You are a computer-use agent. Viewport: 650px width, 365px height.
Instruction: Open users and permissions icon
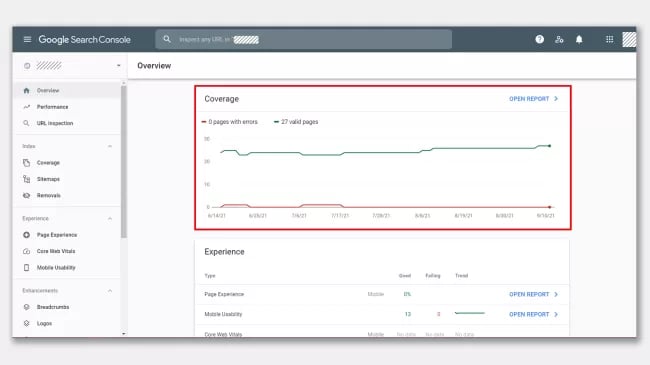pyautogui.click(x=559, y=39)
